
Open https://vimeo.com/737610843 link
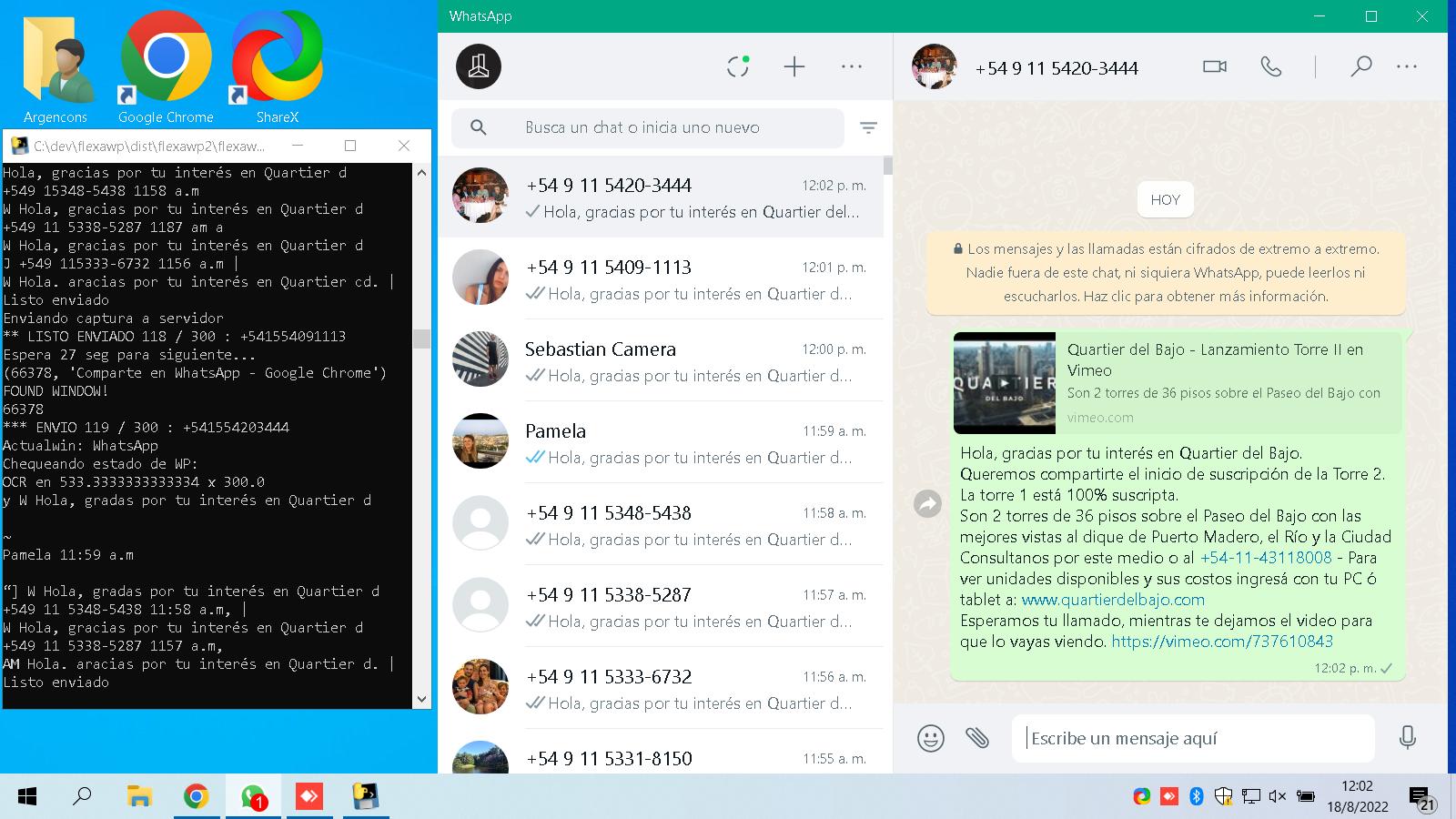click(1222, 642)
